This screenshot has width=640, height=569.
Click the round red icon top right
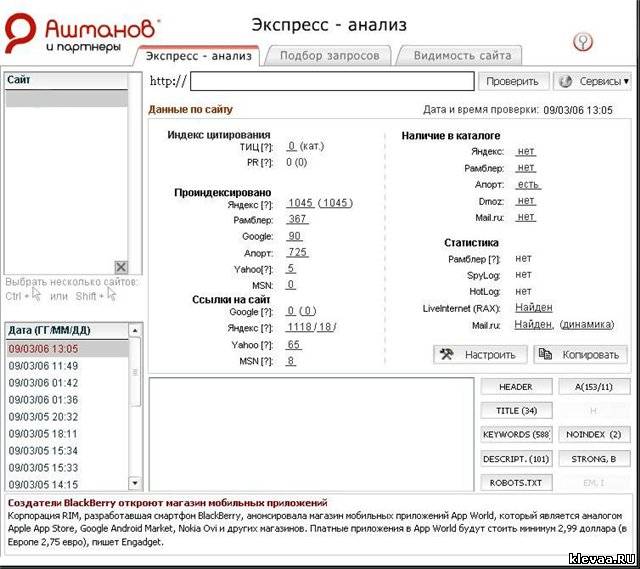click(x=583, y=41)
